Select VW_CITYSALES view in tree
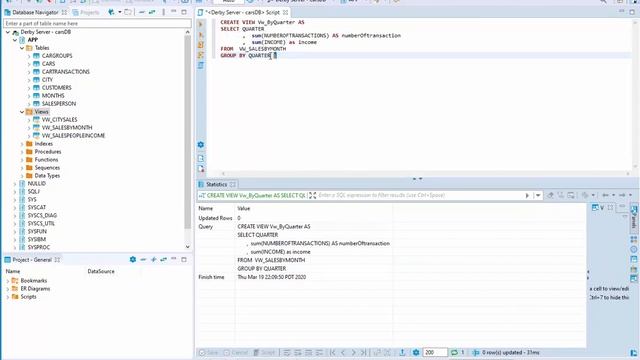Image resolution: width=640 pixels, height=360 pixels. pos(59,120)
